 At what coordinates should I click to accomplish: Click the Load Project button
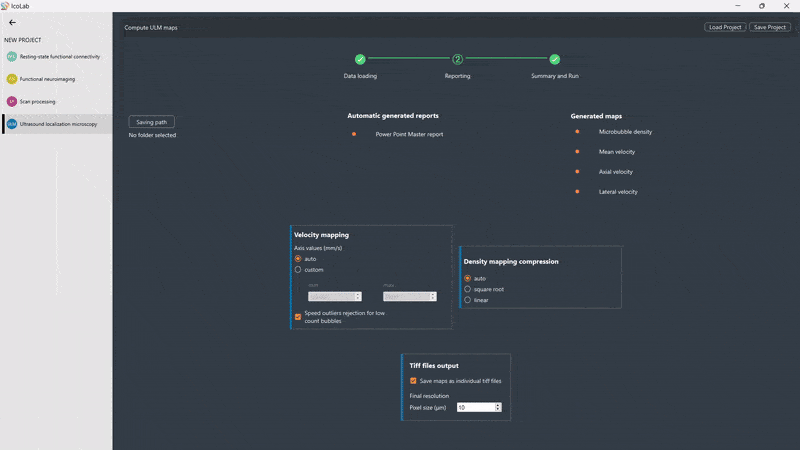[x=725, y=27]
